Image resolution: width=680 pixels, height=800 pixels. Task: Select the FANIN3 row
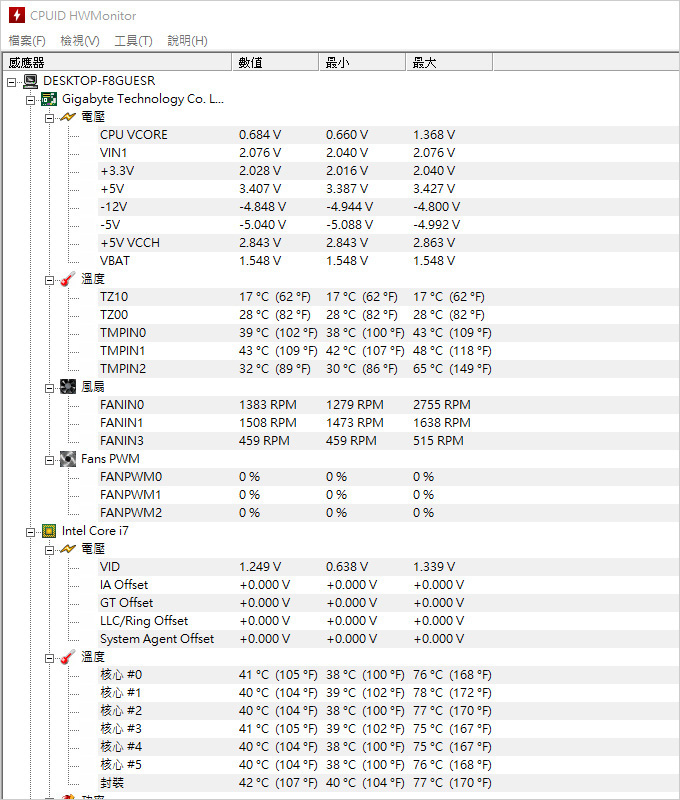(x=388, y=441)
